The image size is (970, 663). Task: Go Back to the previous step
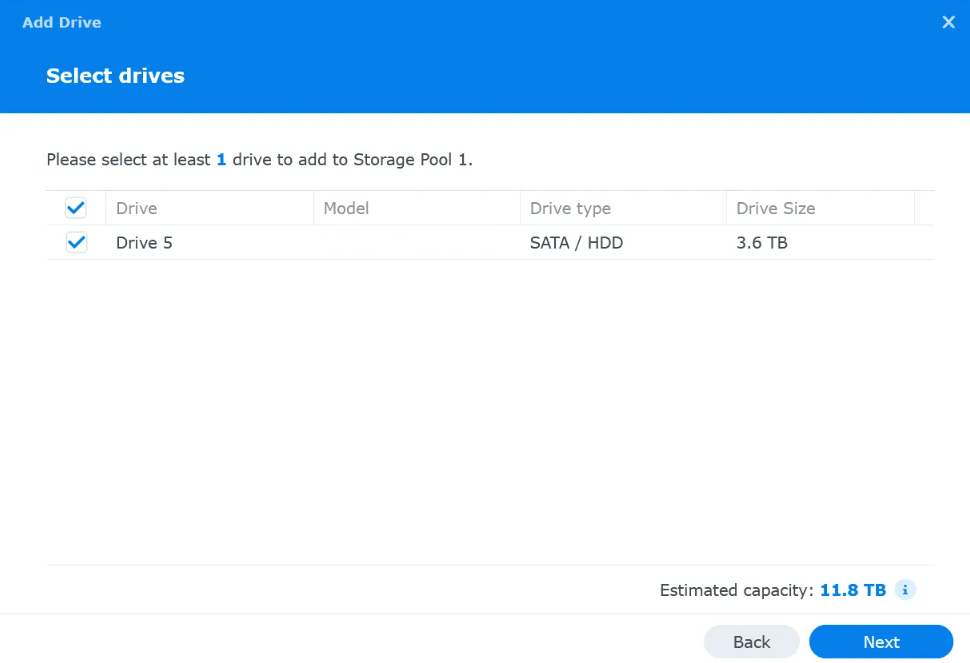pos(751,642)
